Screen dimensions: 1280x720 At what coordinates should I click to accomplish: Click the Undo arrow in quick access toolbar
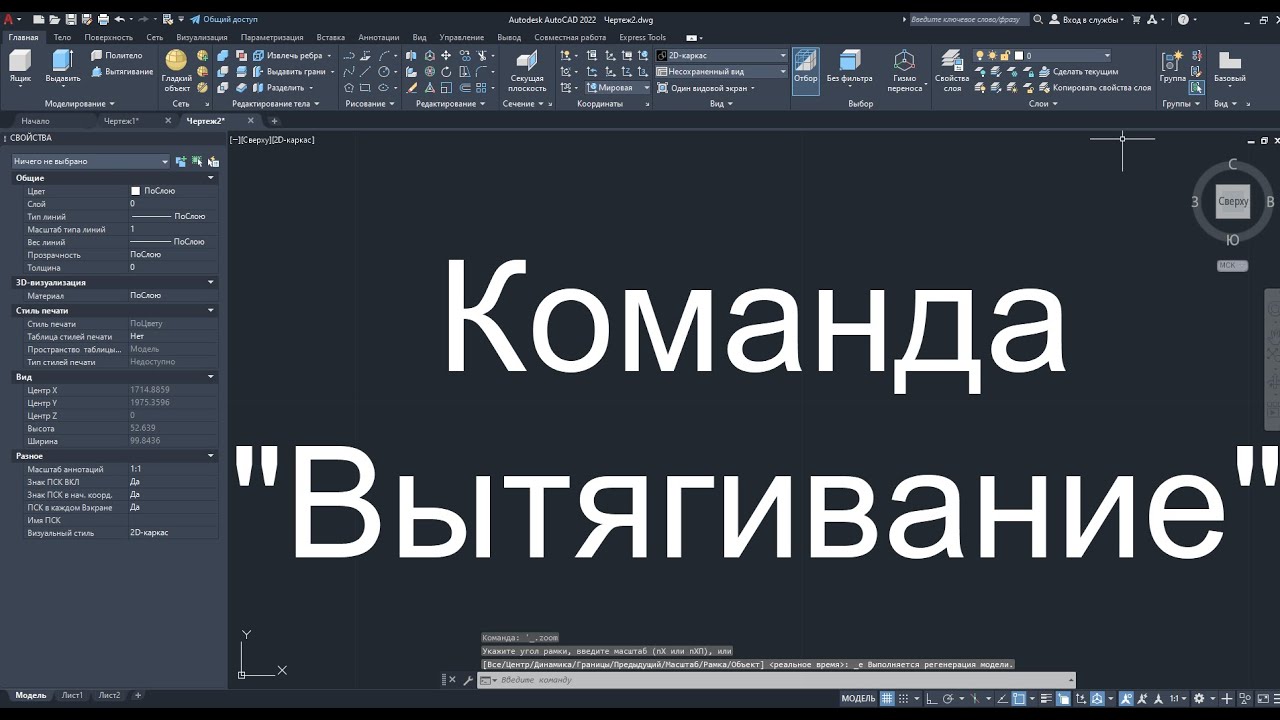coord(119,19)
